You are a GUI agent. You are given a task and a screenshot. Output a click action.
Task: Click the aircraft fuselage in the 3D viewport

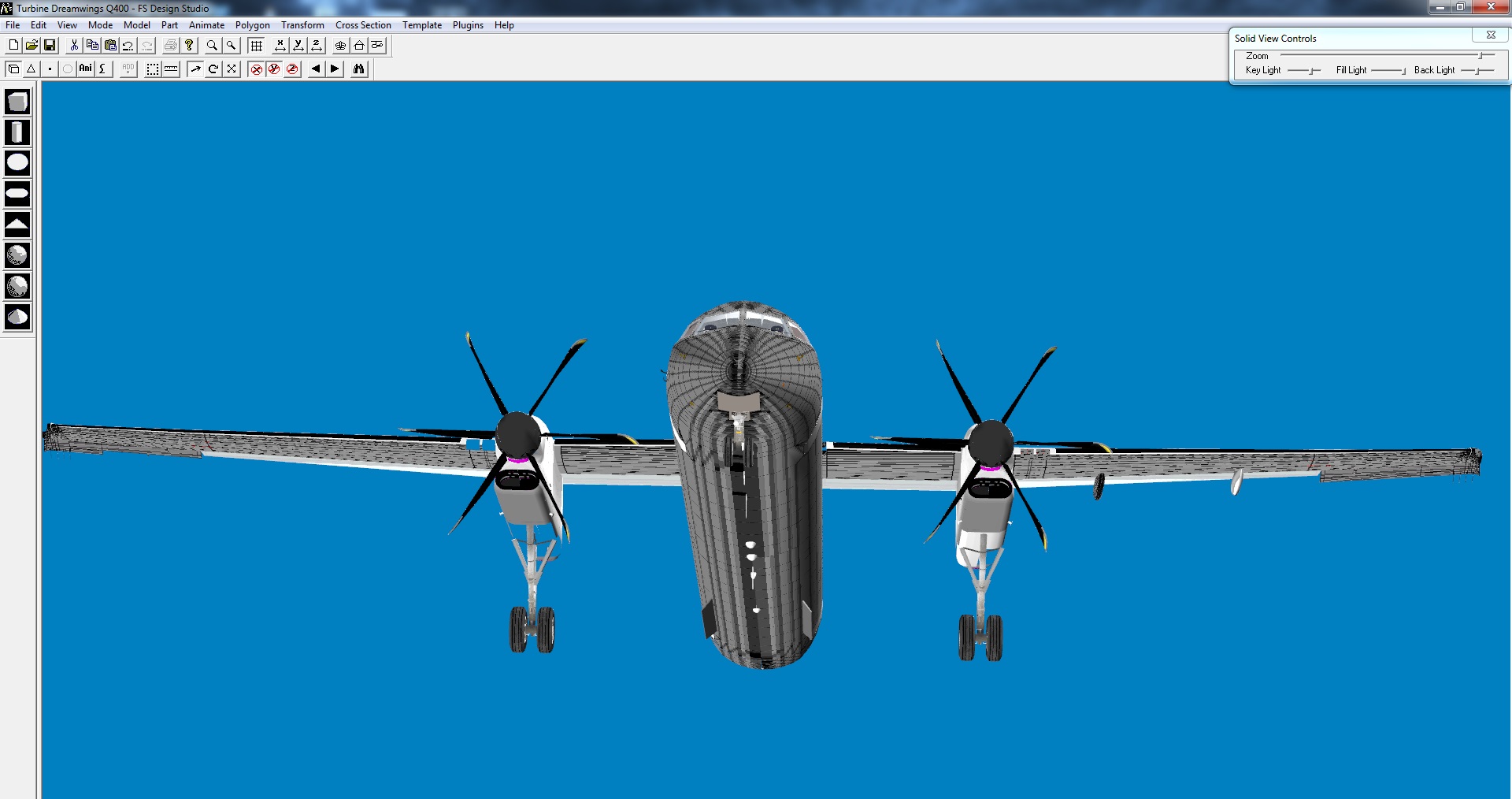tap(744, 485)
